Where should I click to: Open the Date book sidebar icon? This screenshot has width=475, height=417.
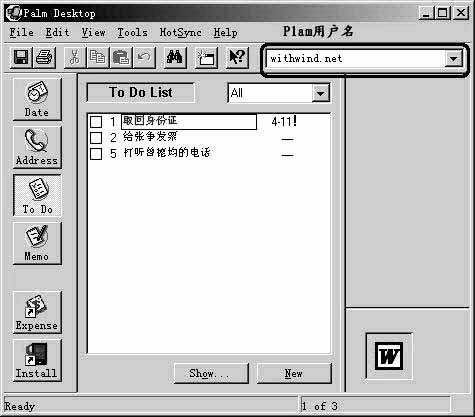37,99
